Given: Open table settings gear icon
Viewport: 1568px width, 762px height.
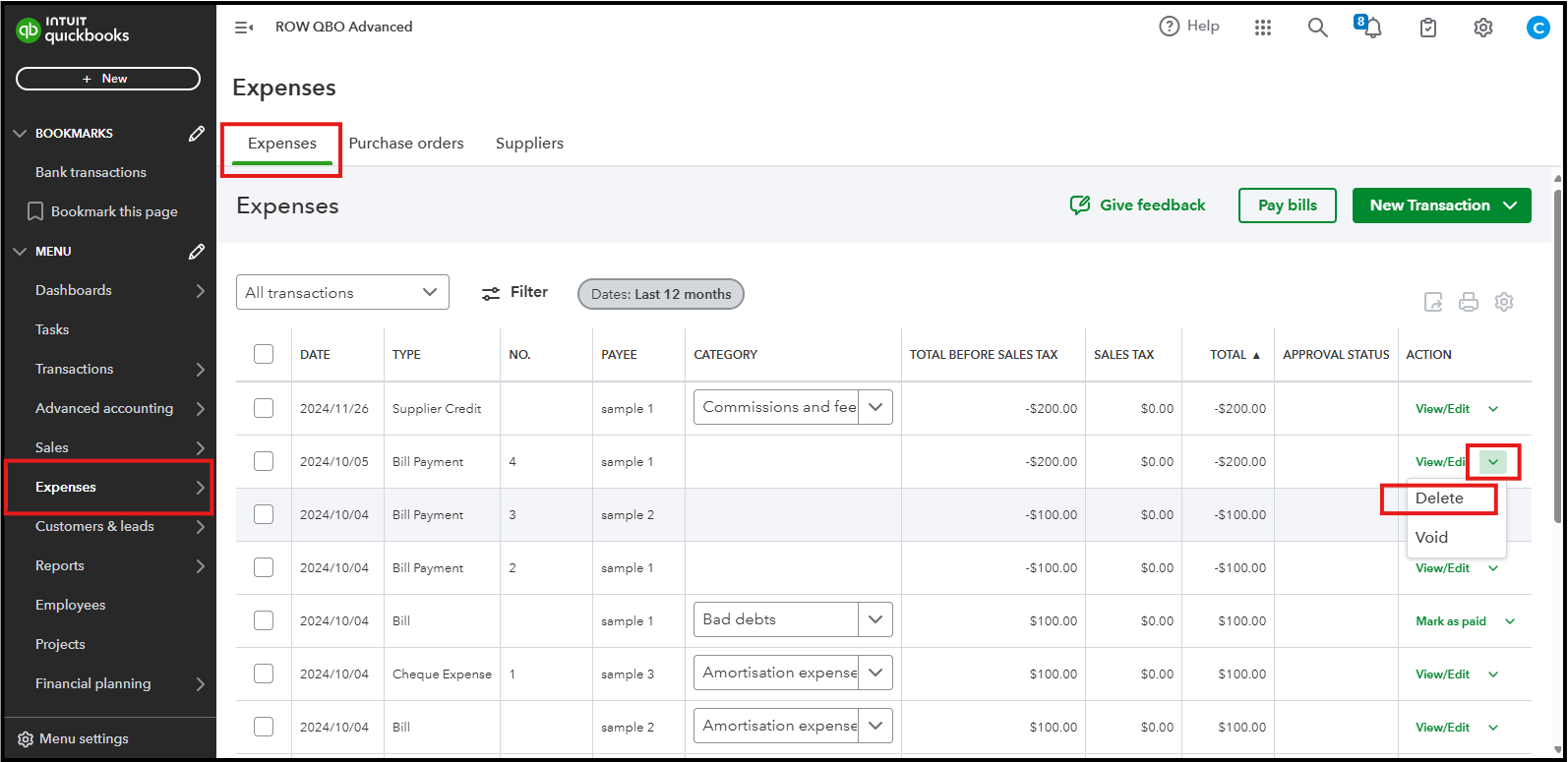Looking at the screenshot, I should click(x=1504, y=302).
